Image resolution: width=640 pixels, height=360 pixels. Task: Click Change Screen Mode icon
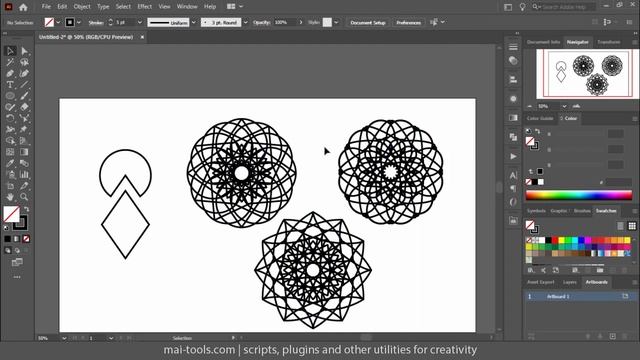17,262
